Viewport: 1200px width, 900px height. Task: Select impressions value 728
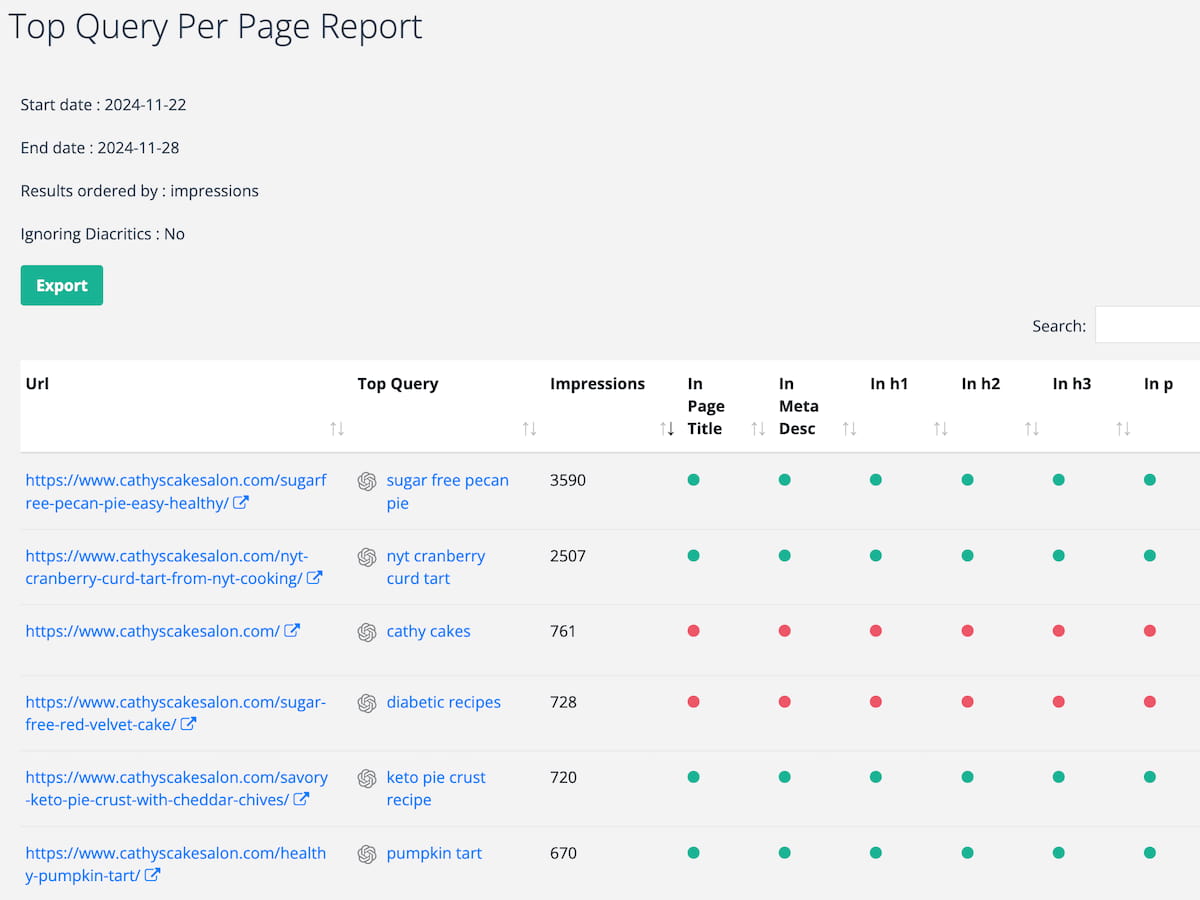pyautogui.click(x=563, y=702)
